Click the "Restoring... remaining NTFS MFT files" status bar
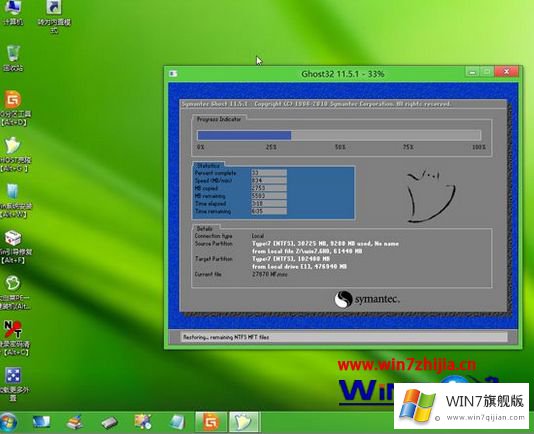This screenshot has width=534, height=434. point(344,337)
